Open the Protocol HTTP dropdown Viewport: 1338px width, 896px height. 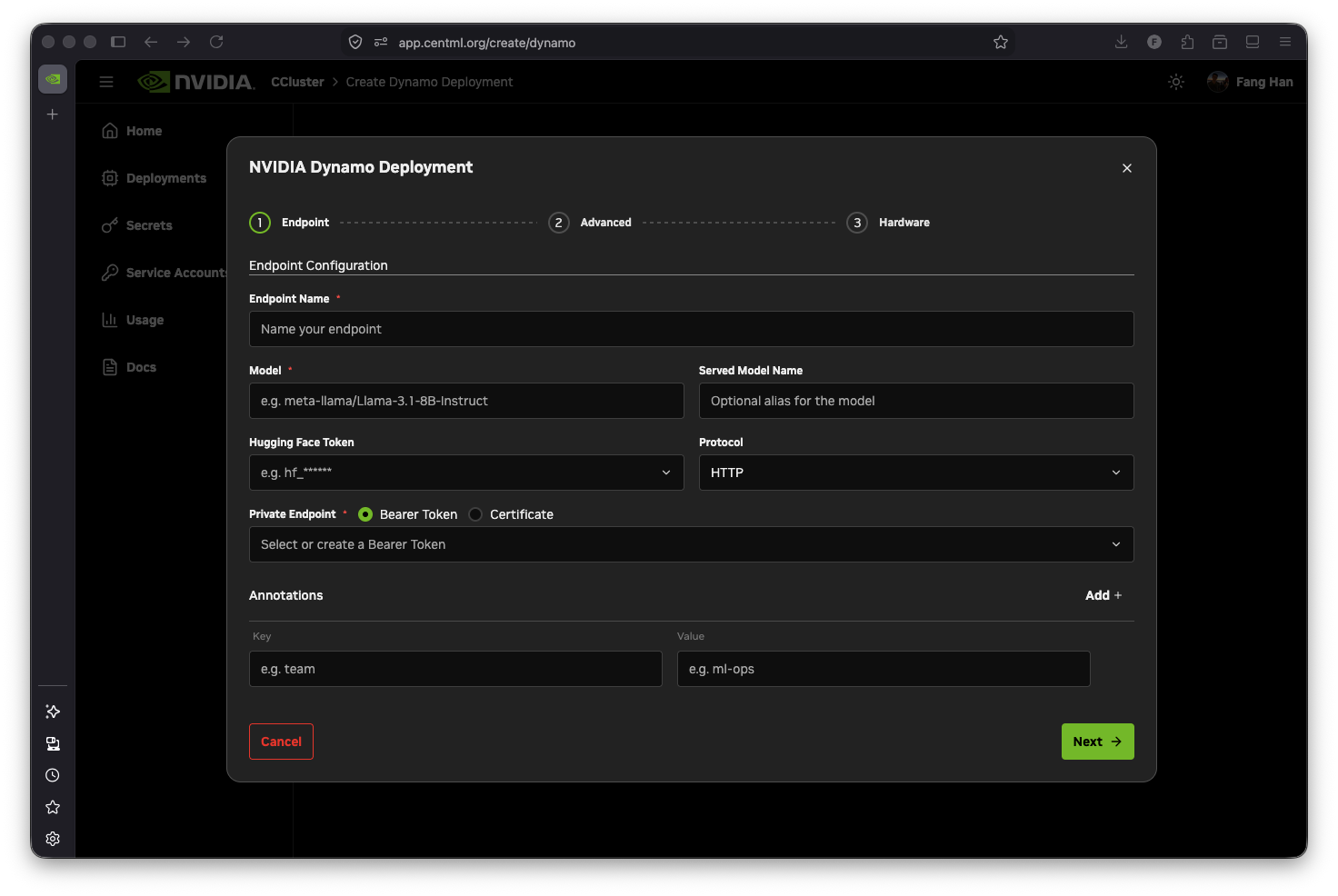click(916, 473)
